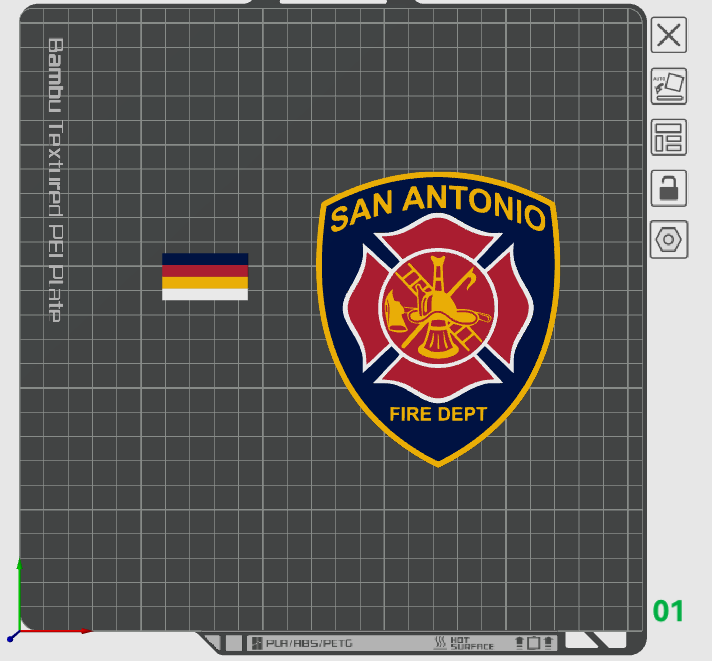Viewport: 712px width, 661px height.
Task: Select the San Antonio Fire Dept badge model
Action: (438, 319)
